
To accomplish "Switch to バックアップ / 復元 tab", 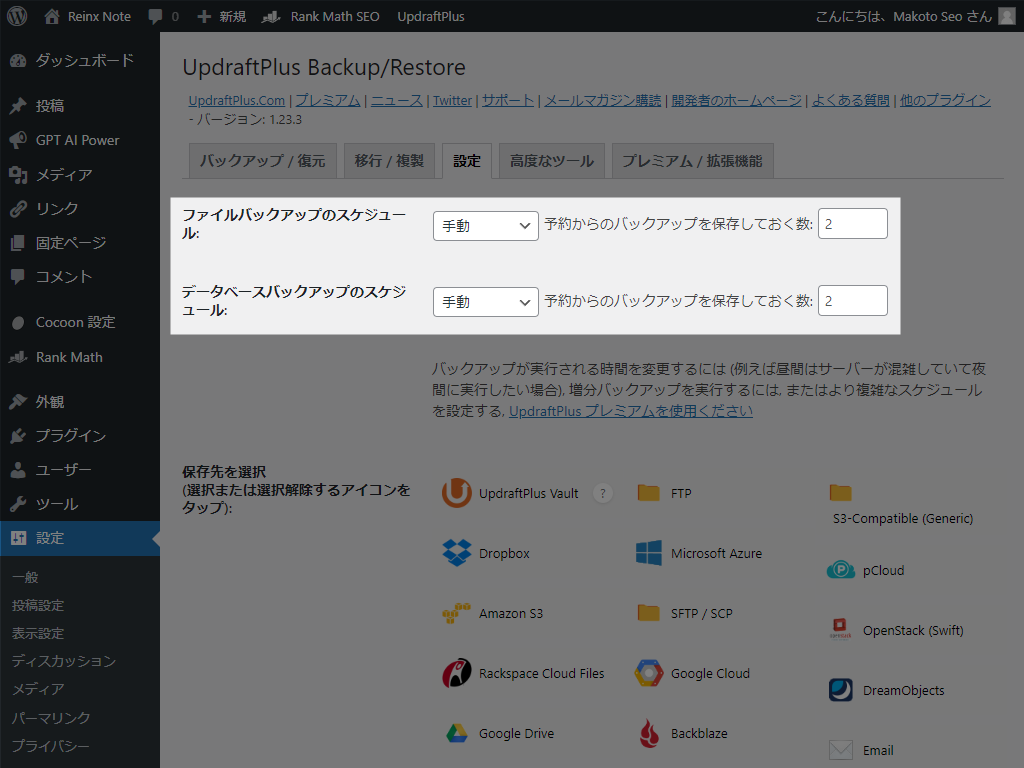I will coord(263,161).
